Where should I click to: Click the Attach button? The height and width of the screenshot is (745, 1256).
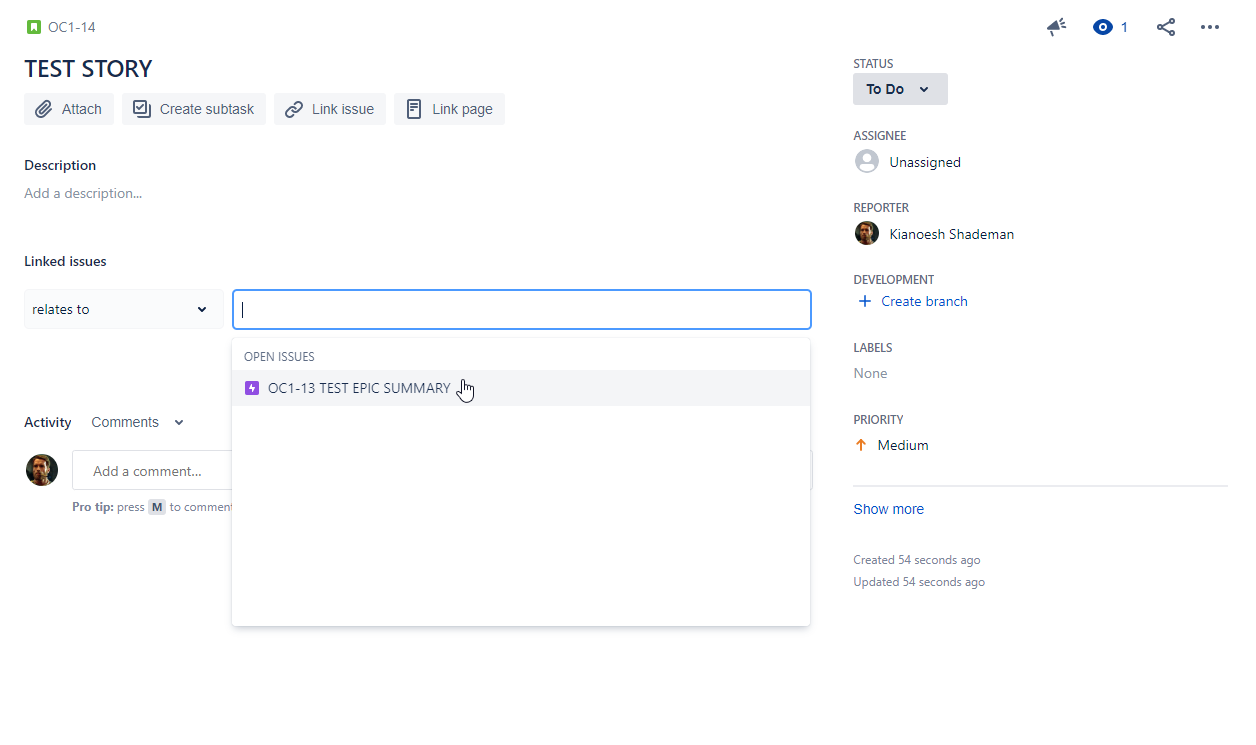click(x=68, y=109)
